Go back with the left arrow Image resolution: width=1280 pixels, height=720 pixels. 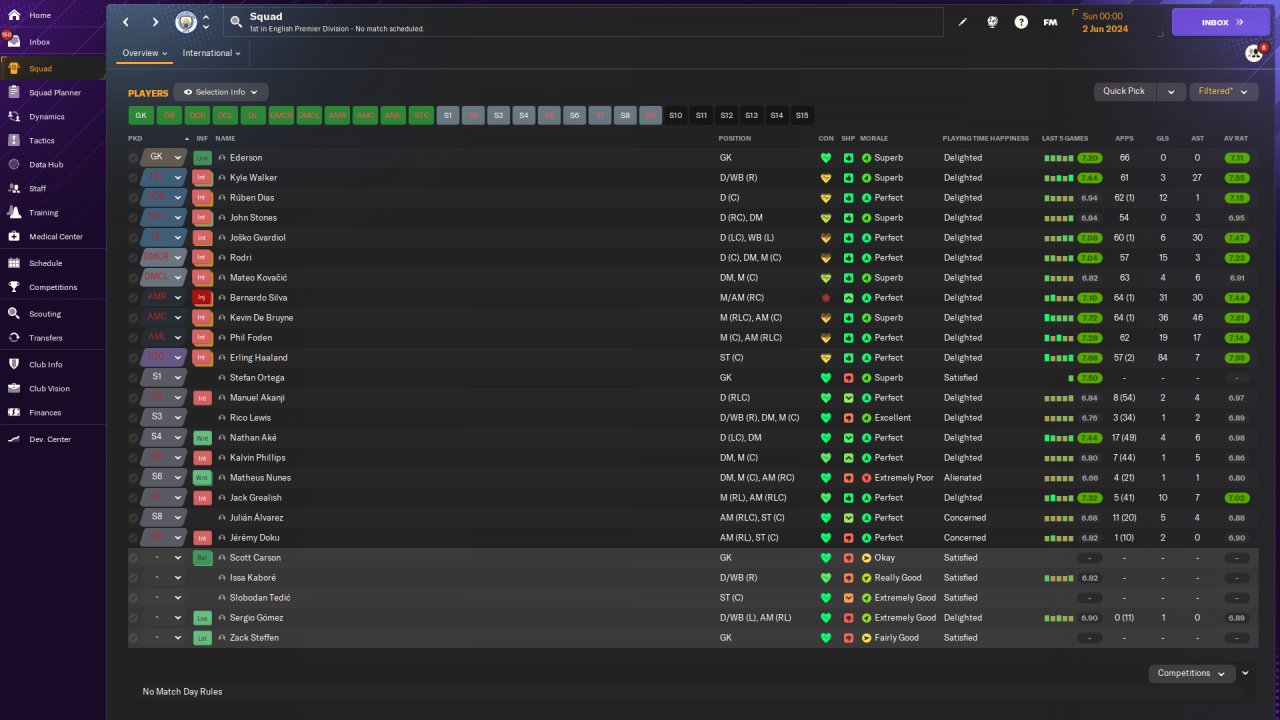click(126, 22)
